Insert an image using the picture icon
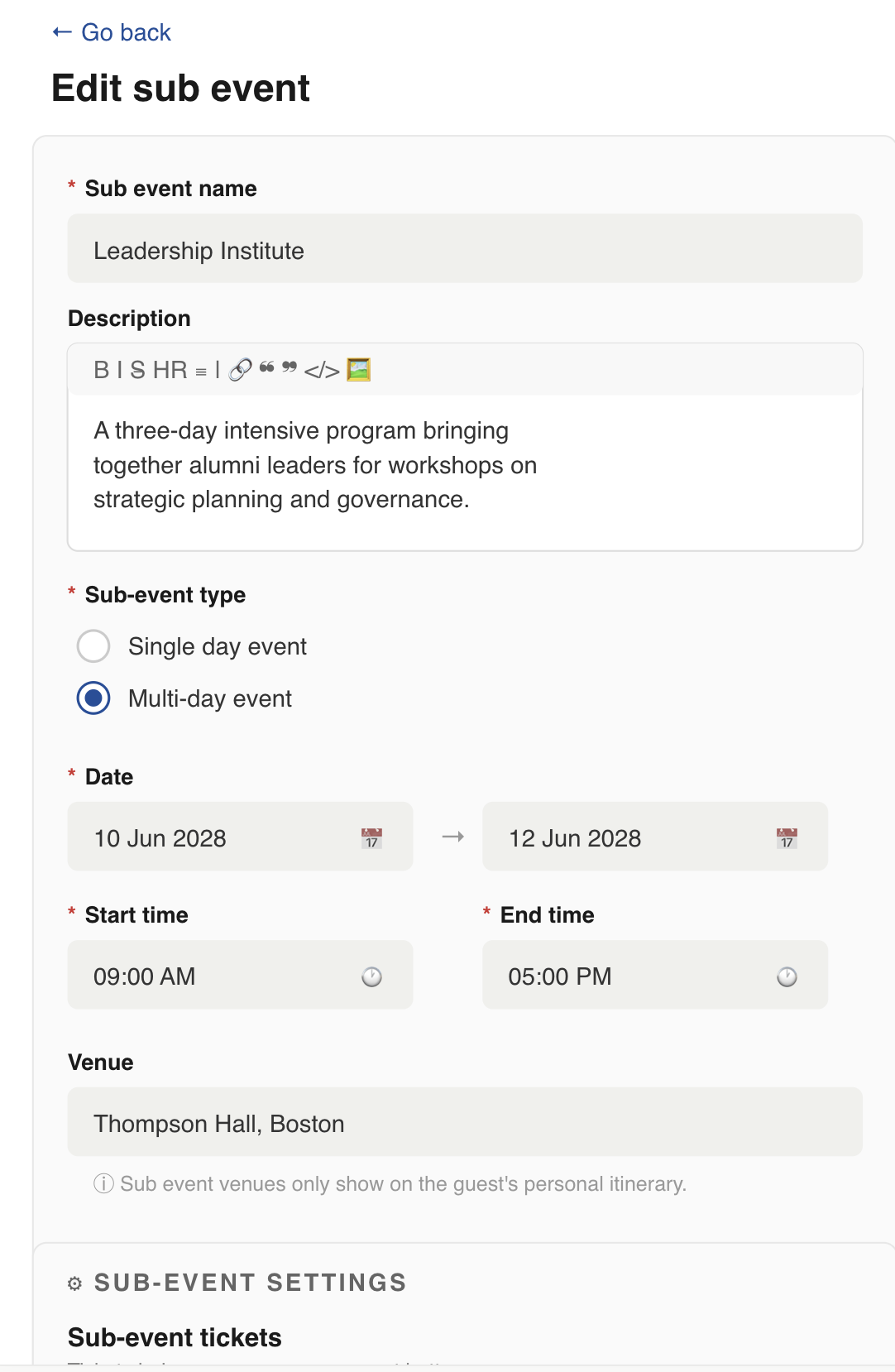The image size is (895, 1372). coord(358,369)
